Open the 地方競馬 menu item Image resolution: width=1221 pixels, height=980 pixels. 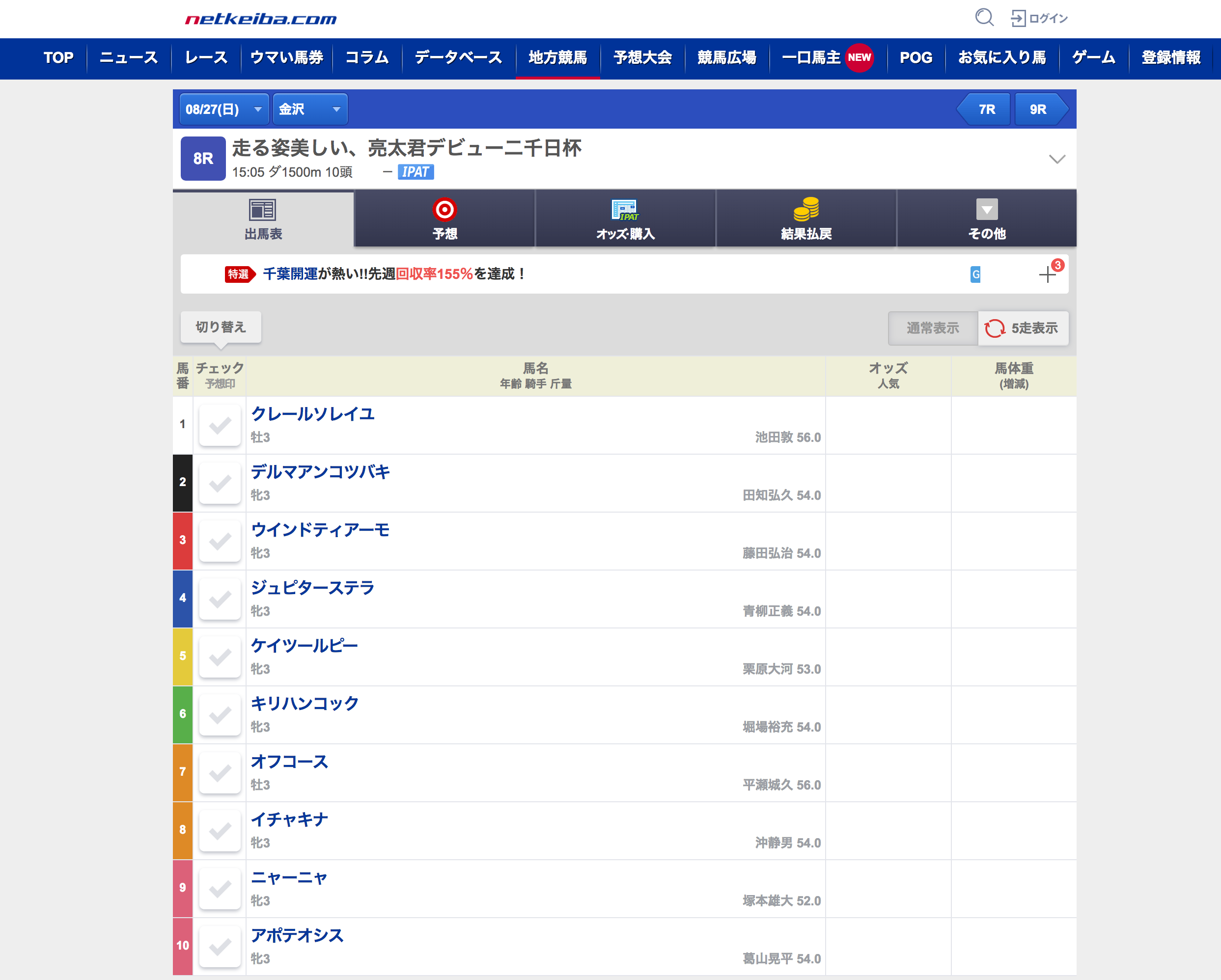pyautogui.click(x=558, y=58)
